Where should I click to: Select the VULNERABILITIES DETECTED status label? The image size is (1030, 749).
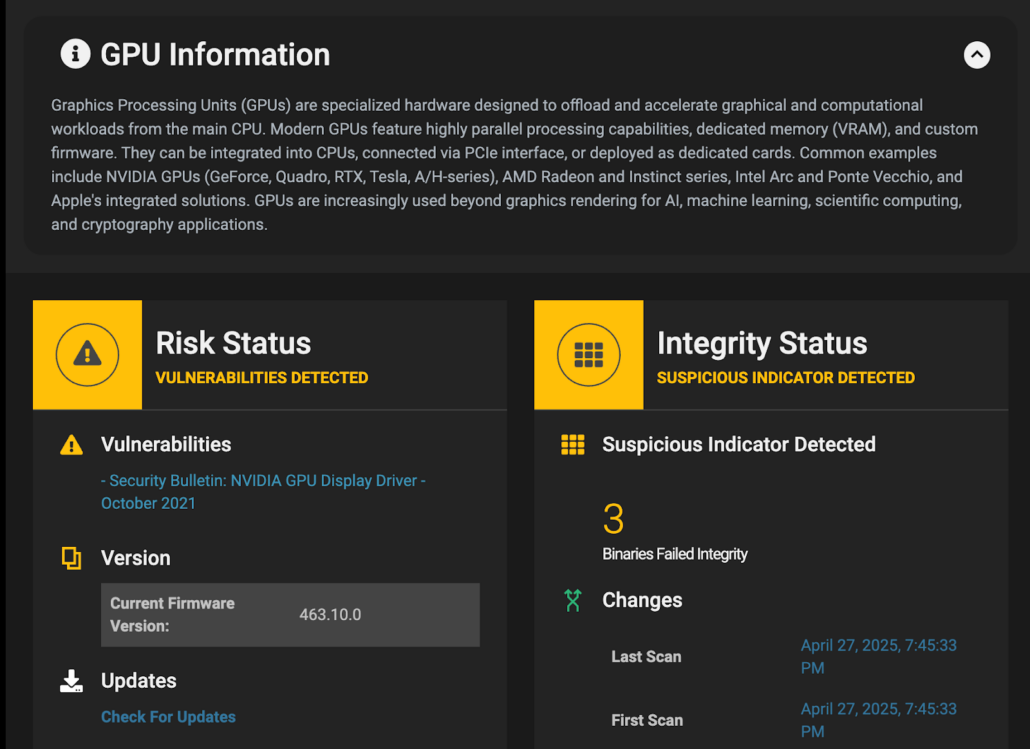pyautogui.click(x=262, y=378)
